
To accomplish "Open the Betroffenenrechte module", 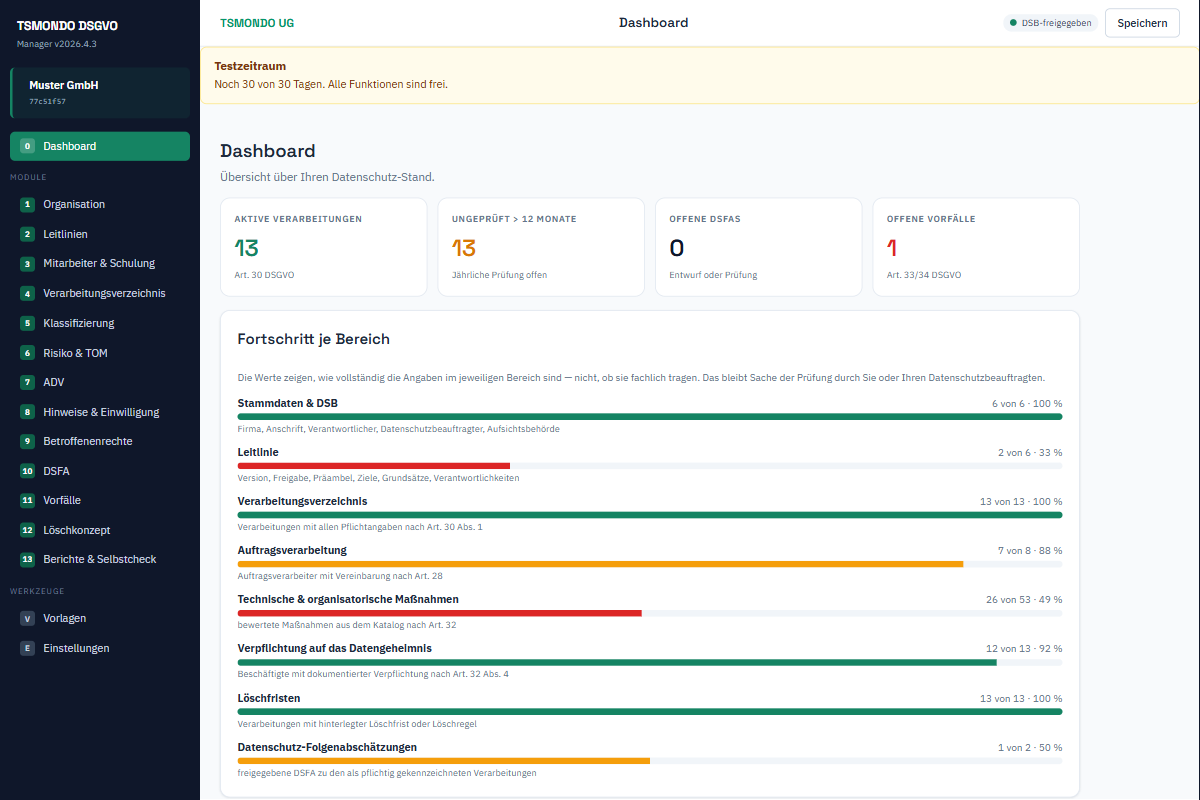I will tap(100, 441).
